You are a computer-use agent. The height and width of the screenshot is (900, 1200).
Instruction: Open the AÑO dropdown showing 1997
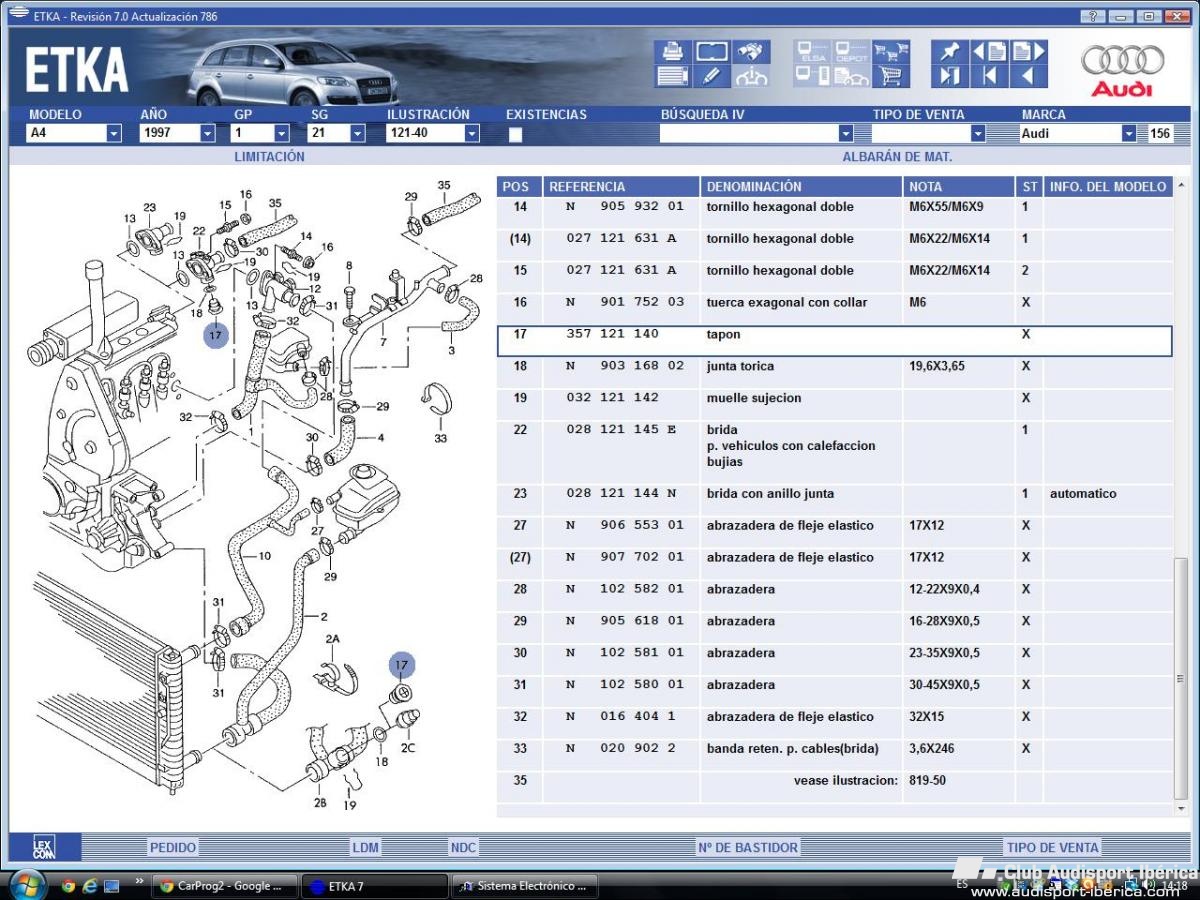click(207, 133)
